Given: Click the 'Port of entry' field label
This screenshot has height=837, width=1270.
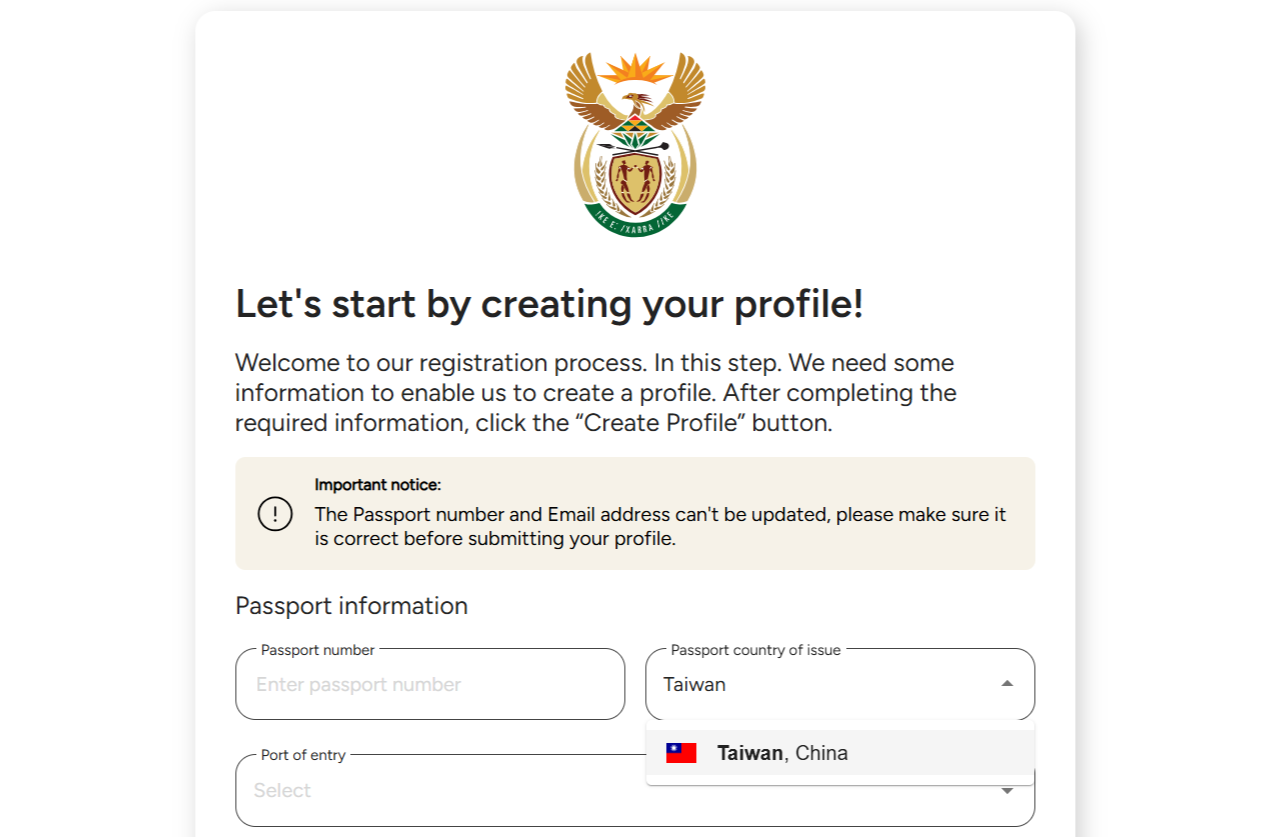Looking at the screenshot, I should click(303, 755).
